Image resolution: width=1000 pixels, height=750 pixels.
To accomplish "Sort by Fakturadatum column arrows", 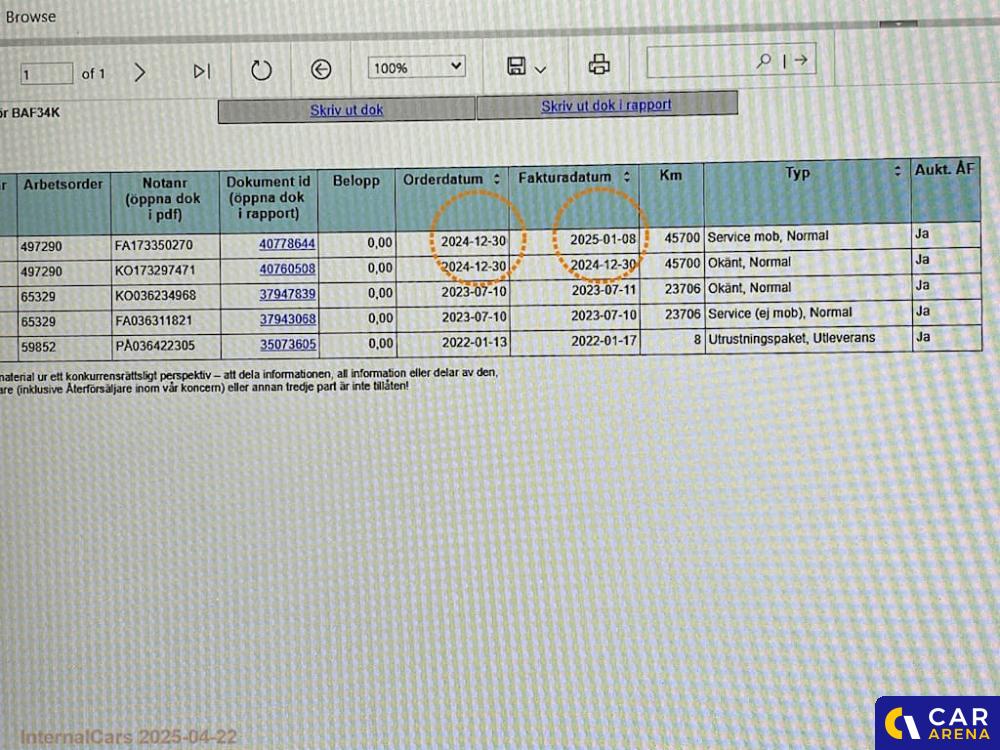I will pyautogui.click(x=626, y=177).
